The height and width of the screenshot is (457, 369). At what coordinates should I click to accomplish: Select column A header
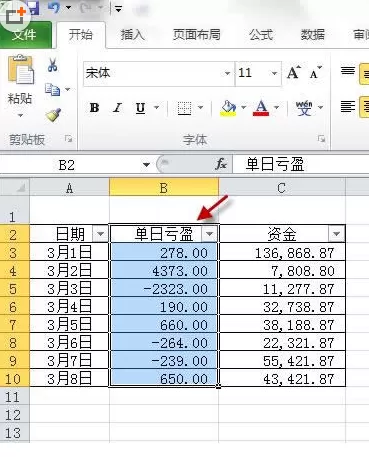pyautogui.click(x=69, y=188)
